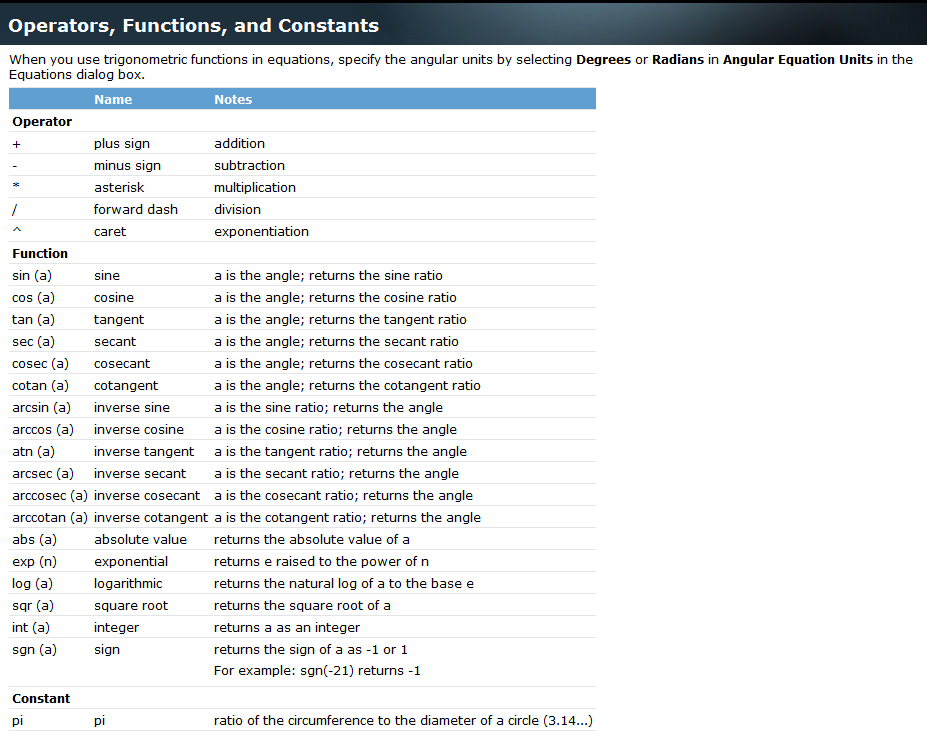Click the sgn(-21) example text
The image size is (927, 751).
tap(317, 670)
